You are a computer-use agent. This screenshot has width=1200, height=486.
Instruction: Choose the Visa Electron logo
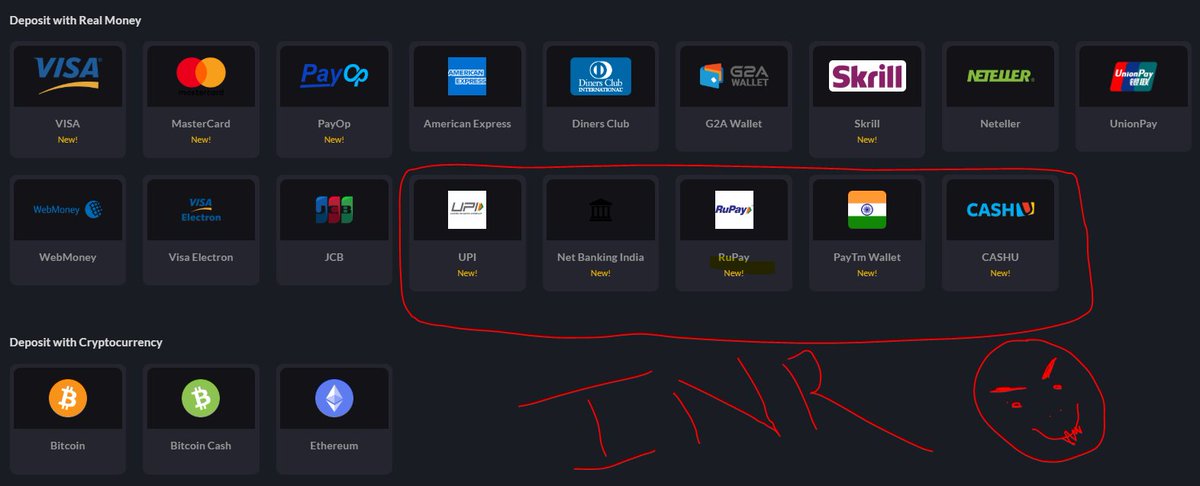(201, 210)
